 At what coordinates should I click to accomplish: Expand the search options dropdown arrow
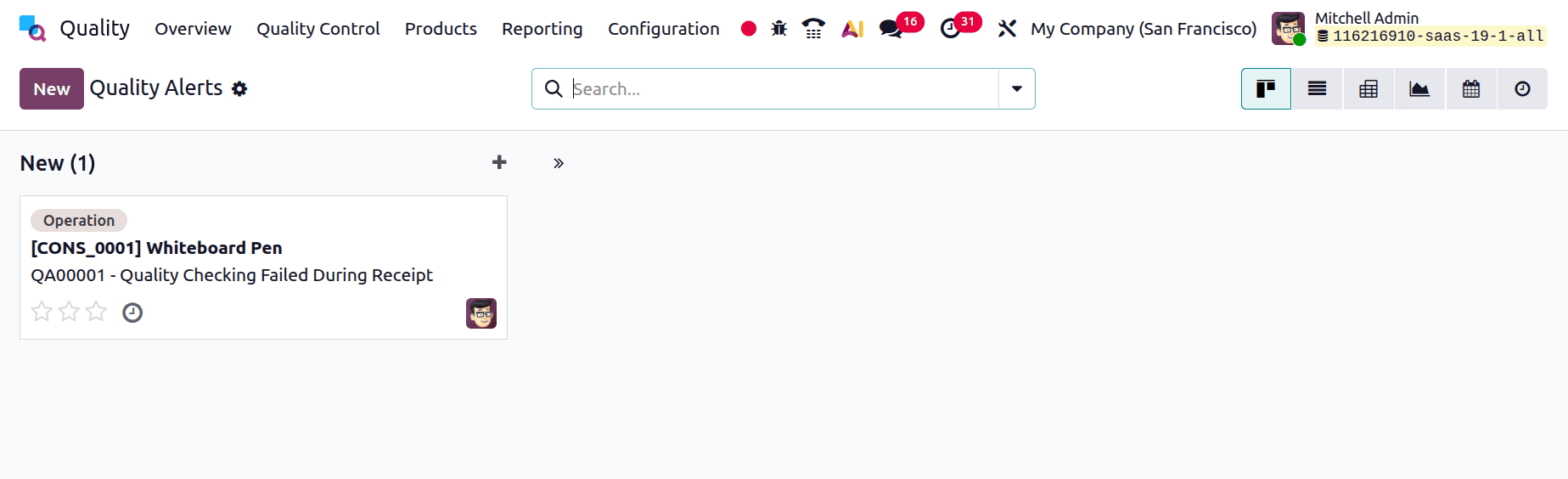pos(1017,88)
